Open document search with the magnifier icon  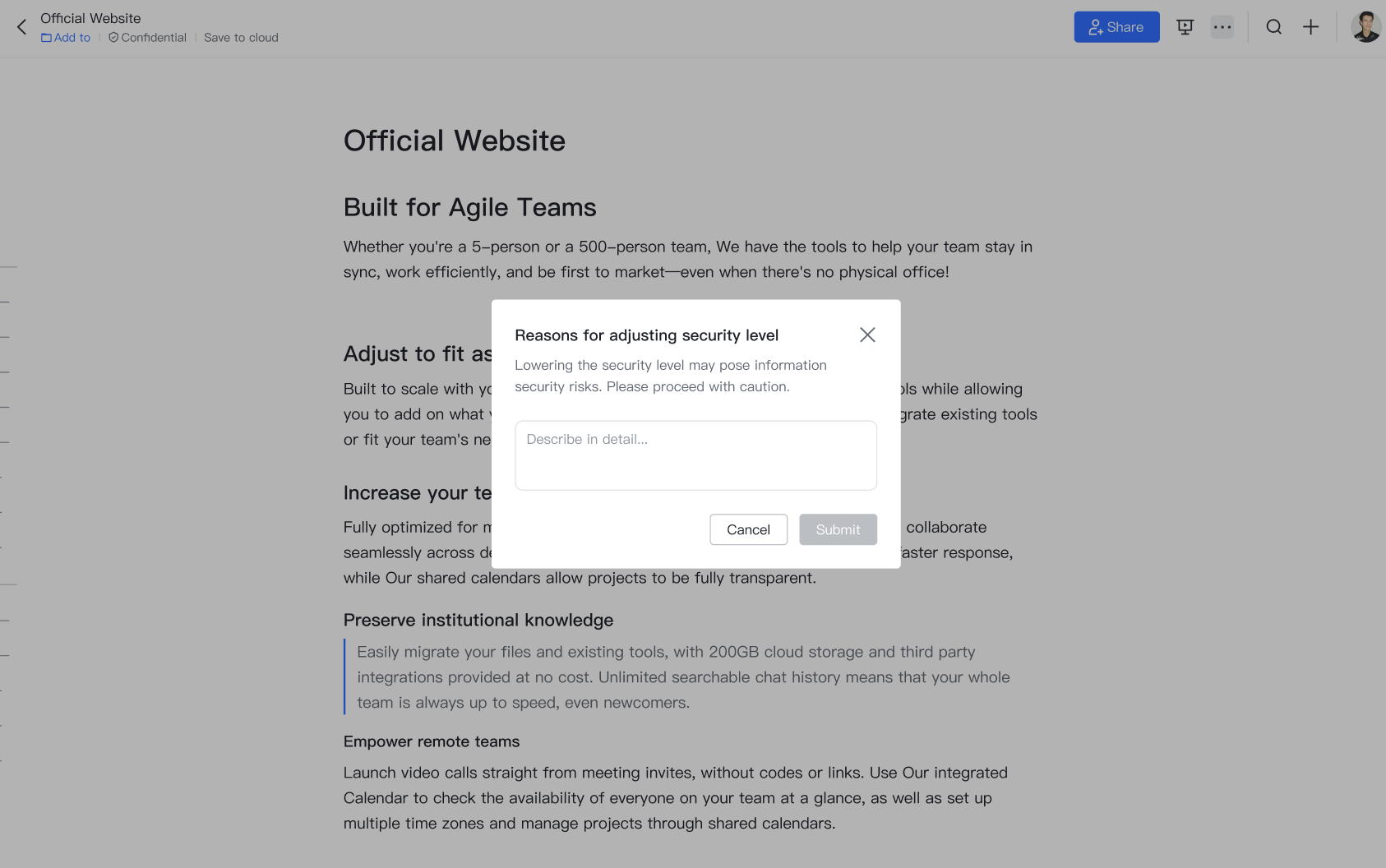coord(1273,26)
